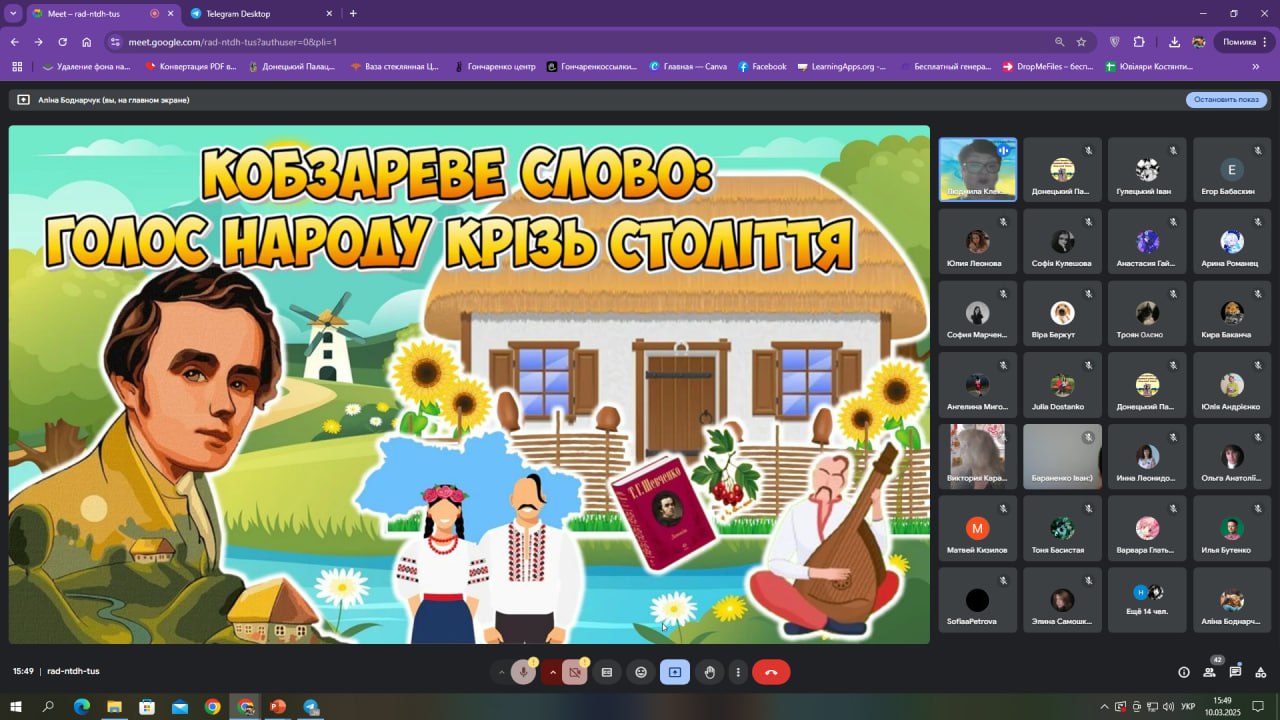This screenshot has width=1280, height=720.
Task: Open the 'Ещё 14 чел.' participants tile
Action: [x=1147, y=600]
